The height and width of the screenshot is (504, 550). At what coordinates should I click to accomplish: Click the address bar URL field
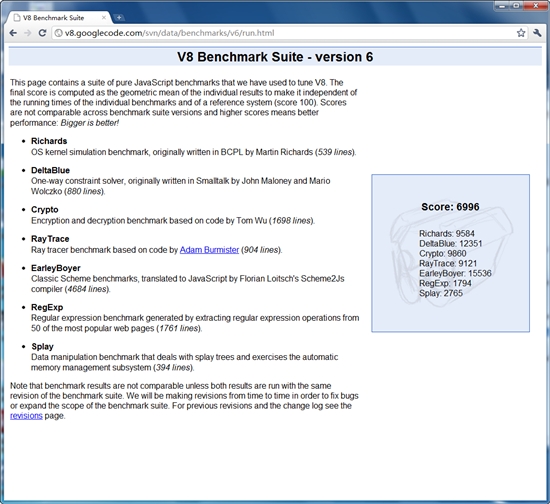click(x=288, y=33)
